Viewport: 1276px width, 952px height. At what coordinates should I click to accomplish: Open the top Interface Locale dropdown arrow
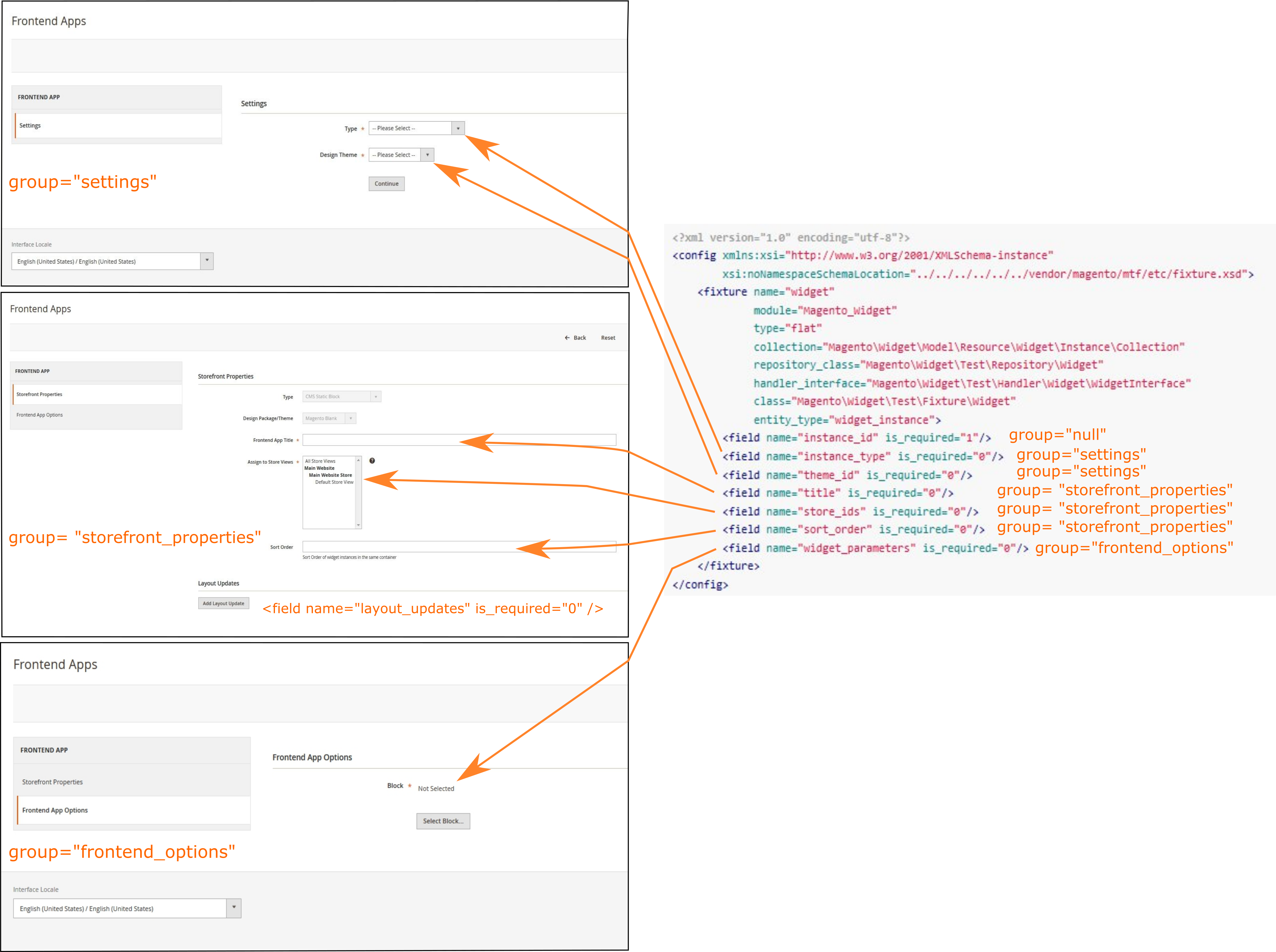coord(207,260)
